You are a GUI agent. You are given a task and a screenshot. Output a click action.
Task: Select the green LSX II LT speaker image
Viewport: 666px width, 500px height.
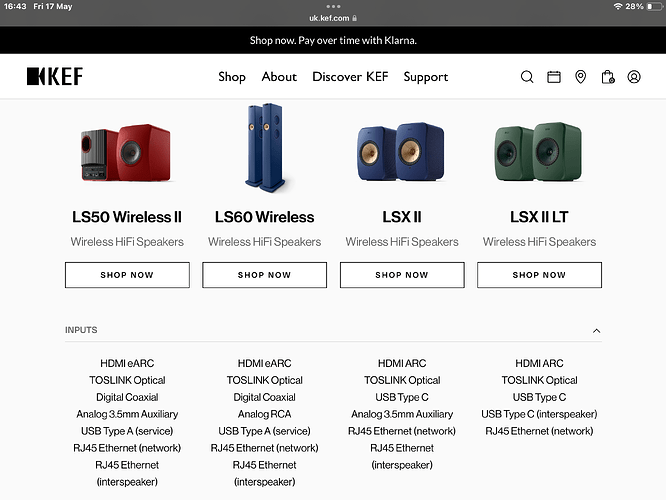[539, 152]
